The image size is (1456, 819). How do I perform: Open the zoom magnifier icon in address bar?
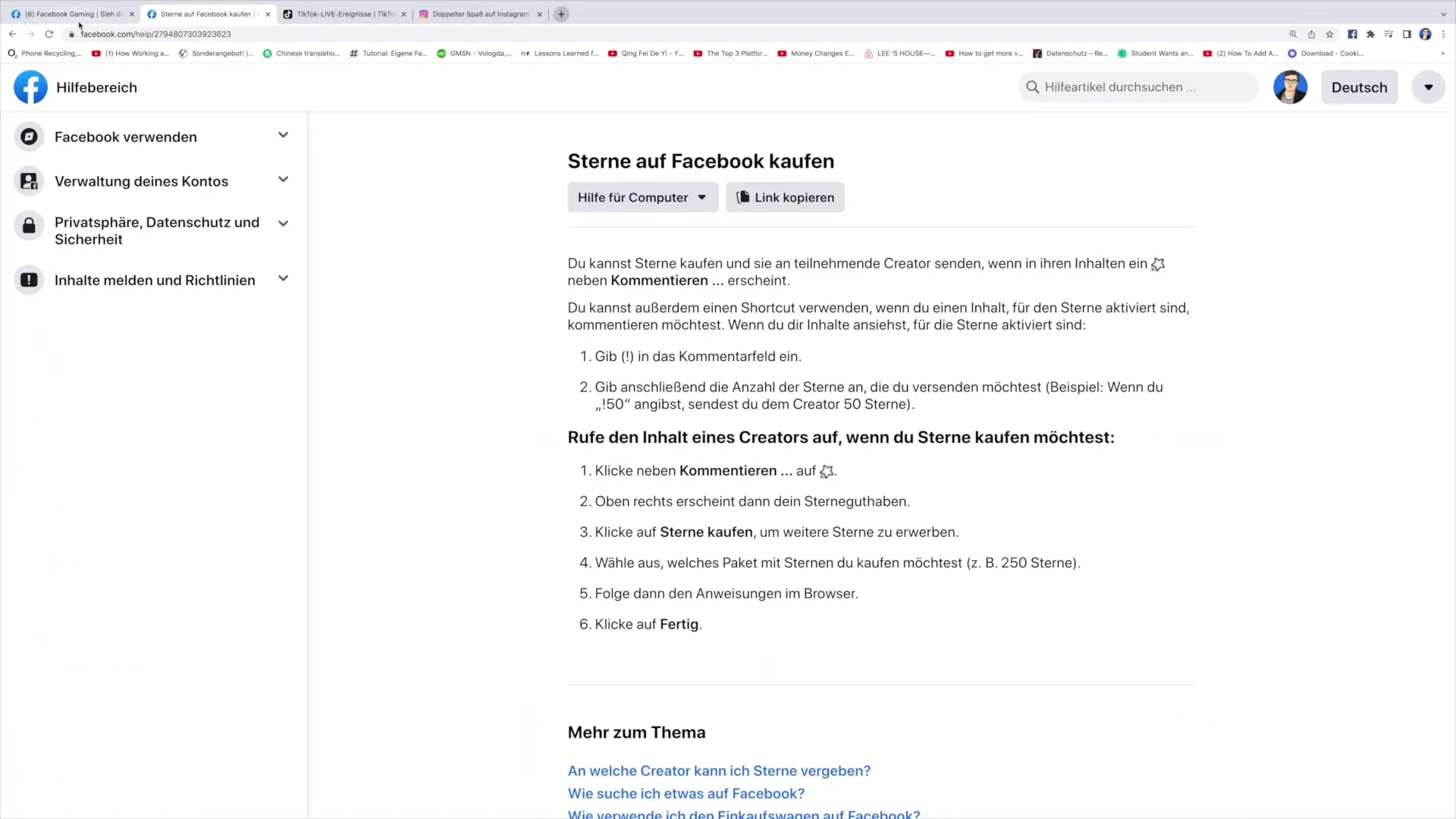coord(1293,34)
